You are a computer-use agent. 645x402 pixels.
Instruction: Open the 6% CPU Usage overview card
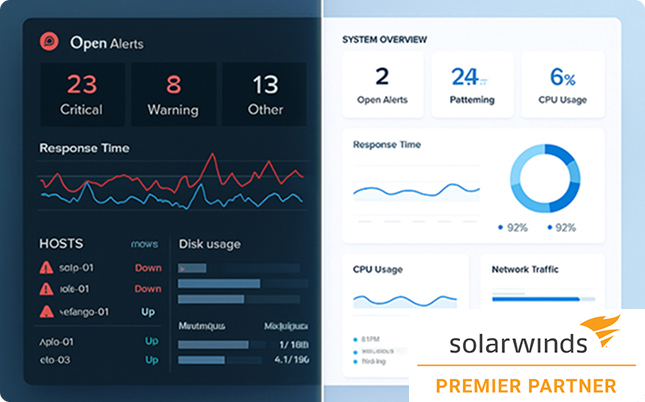pyautogui.click(x=563, y=85)
